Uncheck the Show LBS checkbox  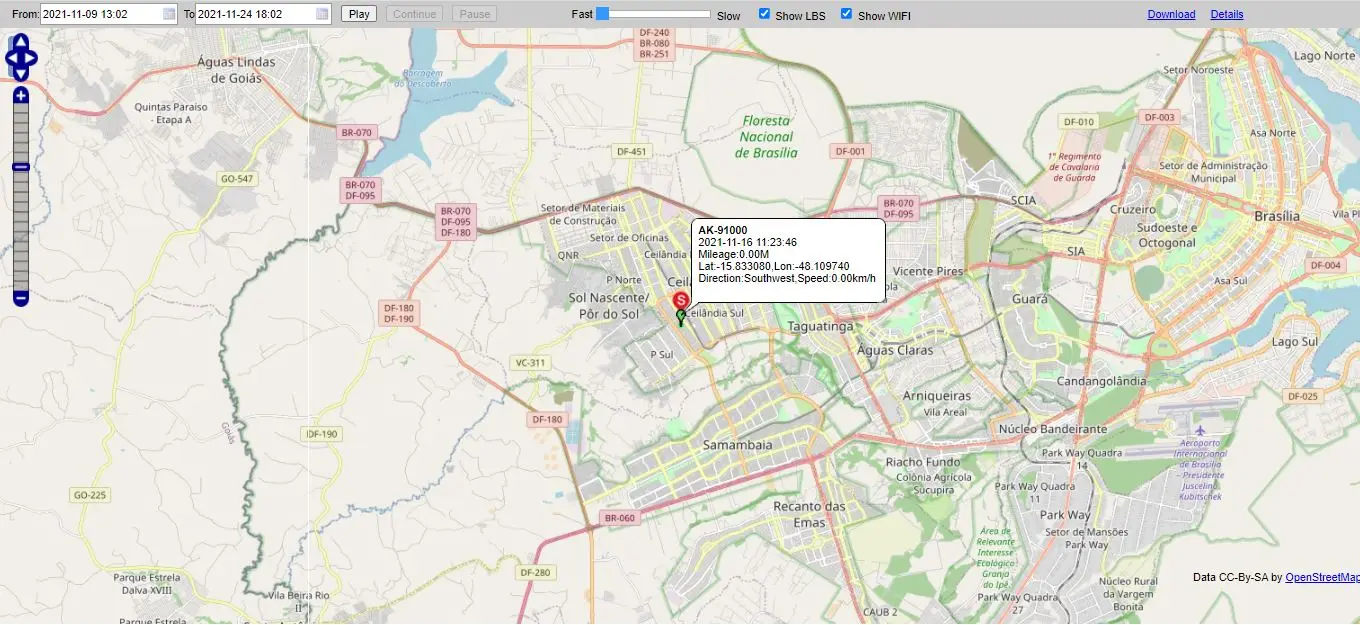tap(765, 14)
